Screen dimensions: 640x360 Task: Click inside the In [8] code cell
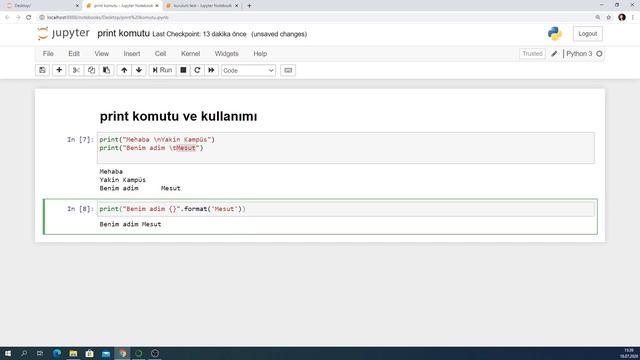346,209
